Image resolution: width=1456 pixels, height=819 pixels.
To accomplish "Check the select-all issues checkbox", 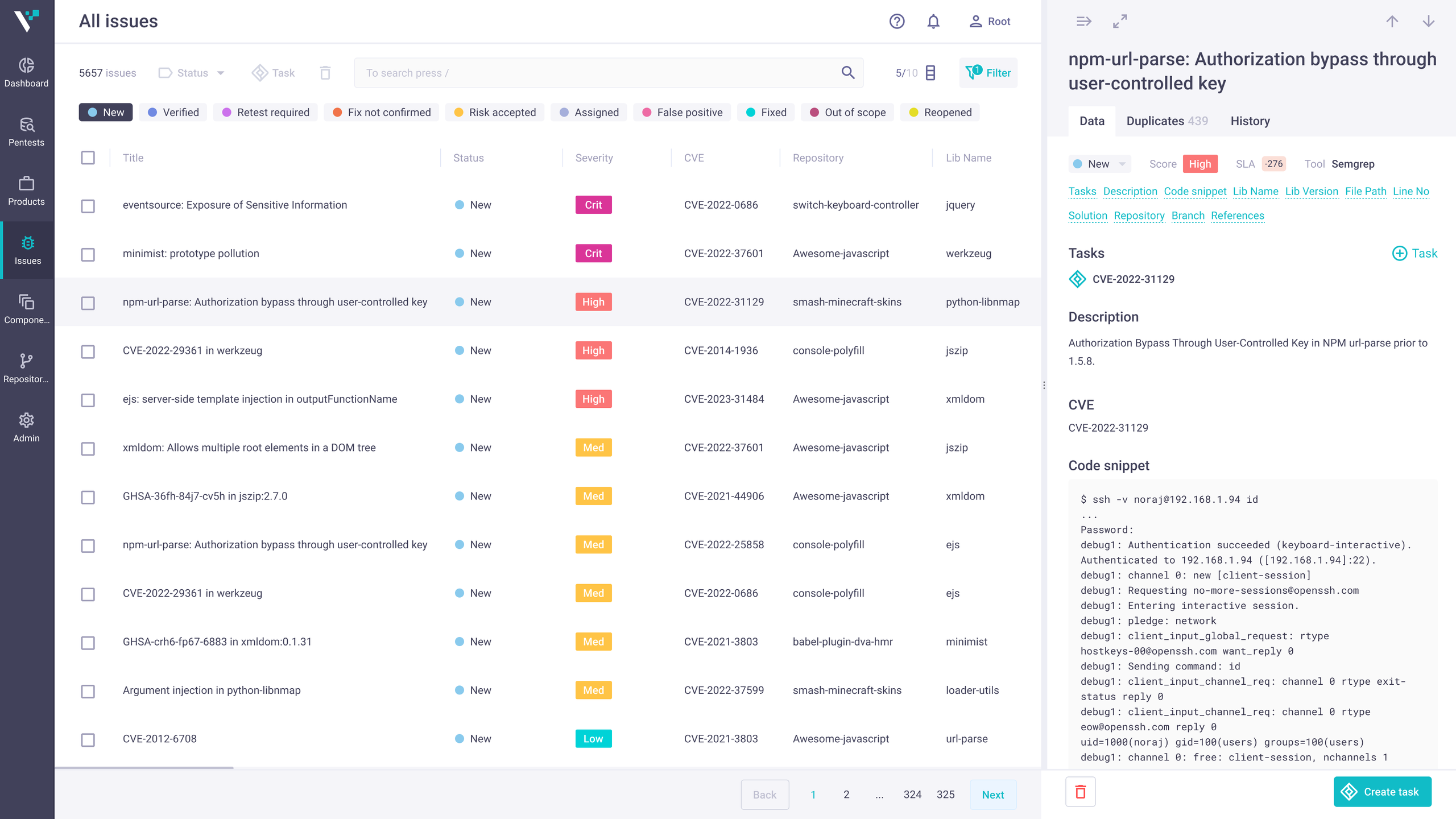I will [88, 158].
